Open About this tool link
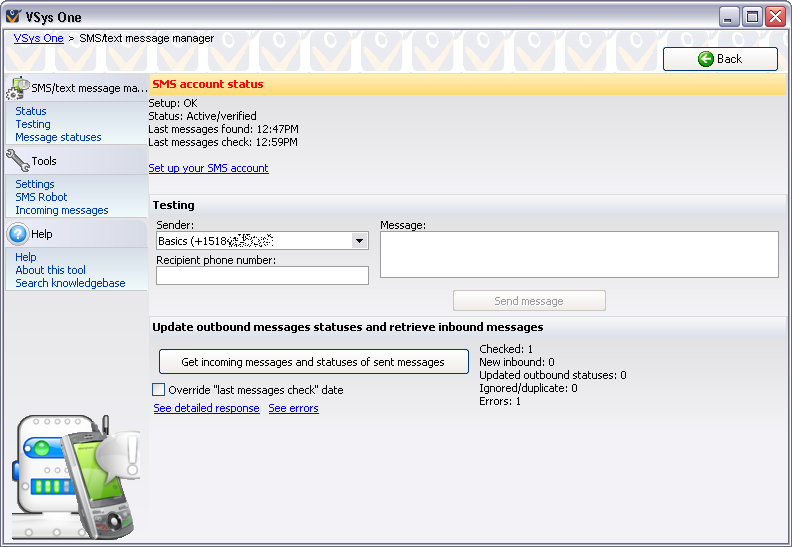The width and height of the screenshot is (792, 547). 51,270
